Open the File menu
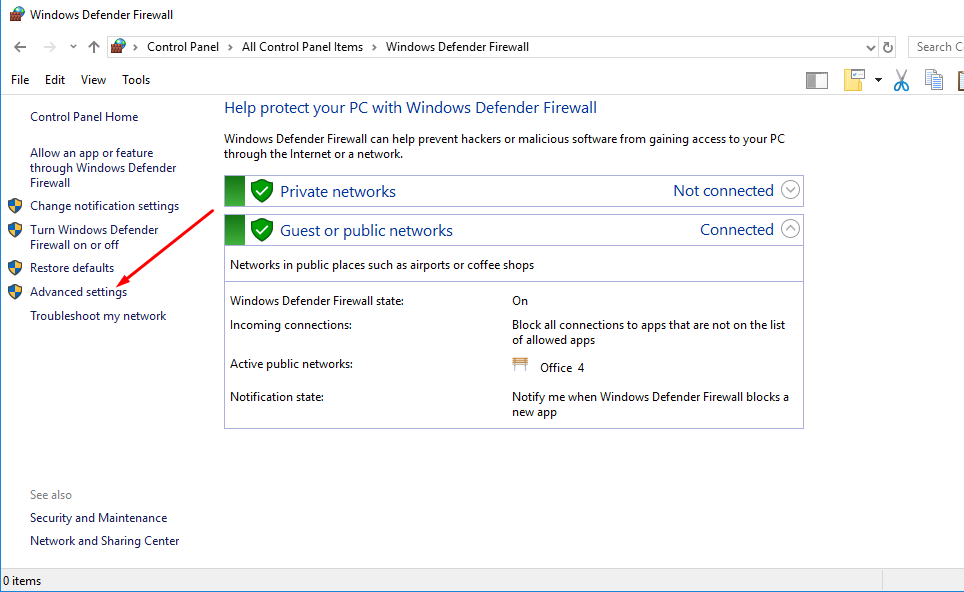This screenshot has width=964, height=592. tap(20, 80)
